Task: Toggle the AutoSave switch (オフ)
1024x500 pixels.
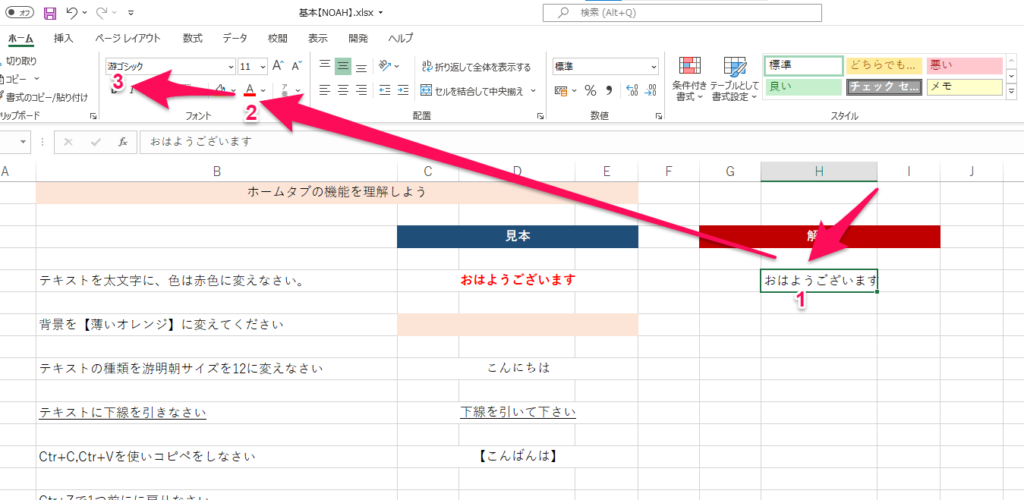Action: (x=20, y=14)
